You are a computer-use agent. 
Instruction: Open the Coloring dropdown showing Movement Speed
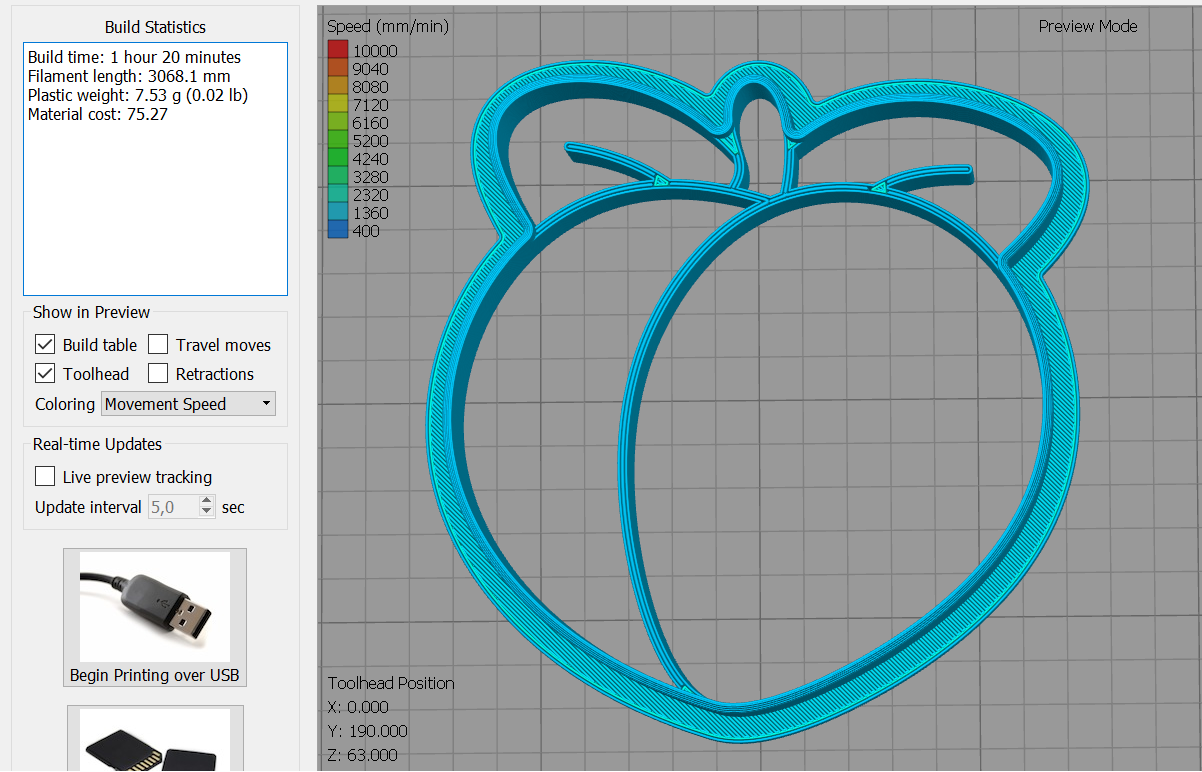188,404
